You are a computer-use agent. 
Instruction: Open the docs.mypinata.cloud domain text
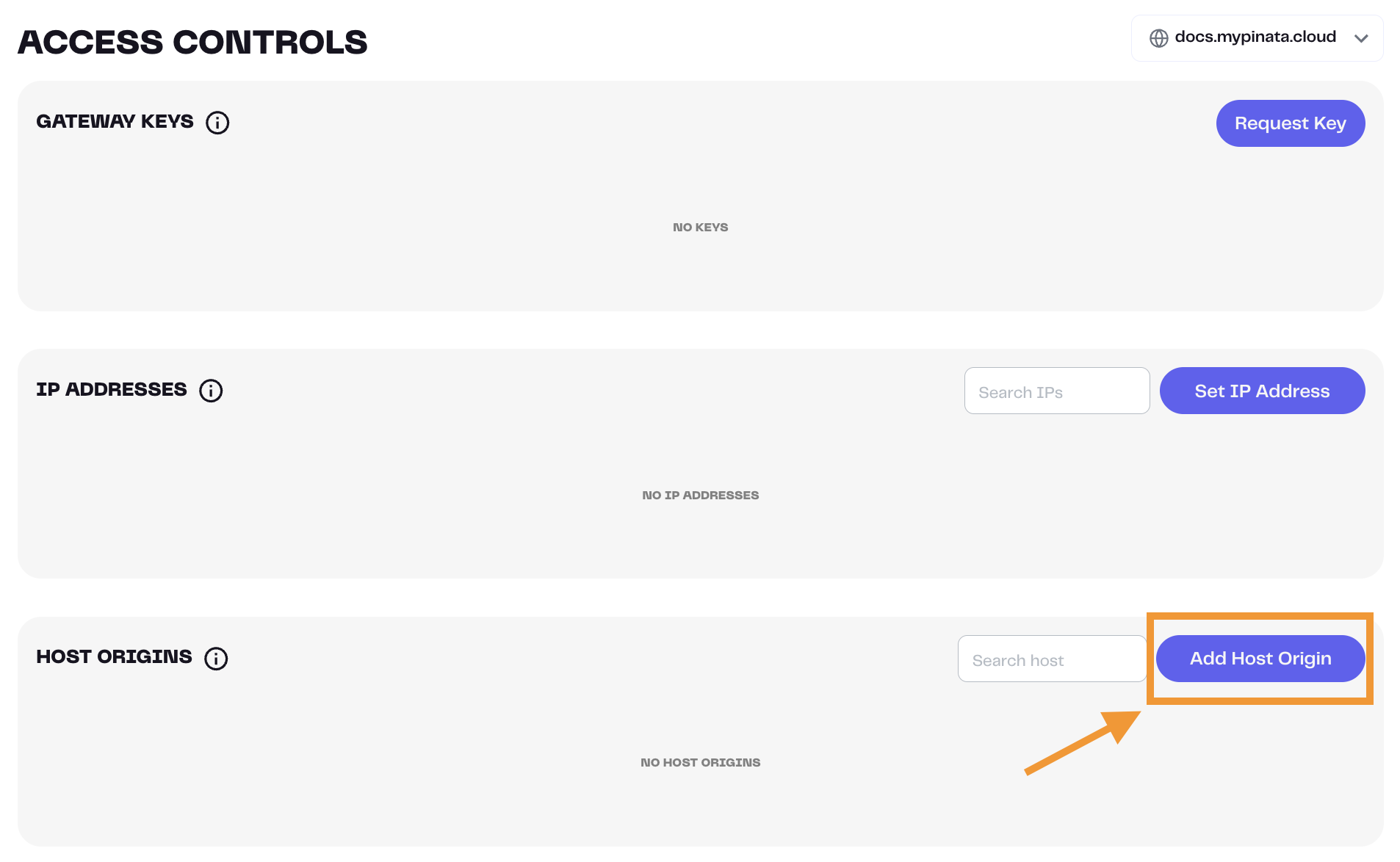(x=1255, y=37)
